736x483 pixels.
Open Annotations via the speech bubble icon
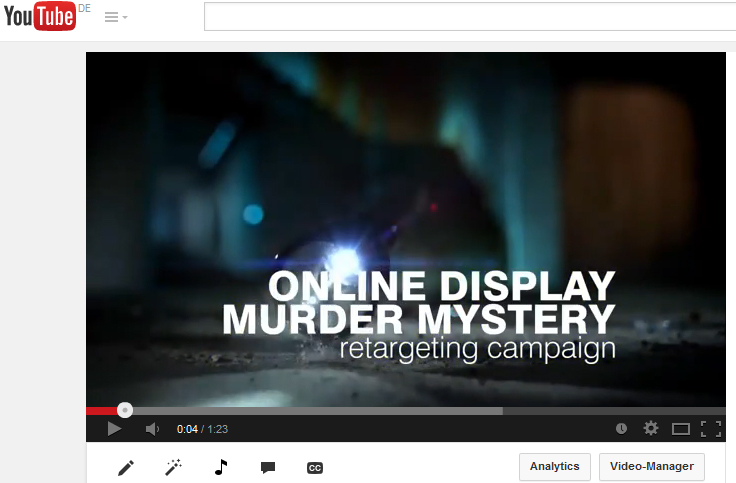point(267,467)
